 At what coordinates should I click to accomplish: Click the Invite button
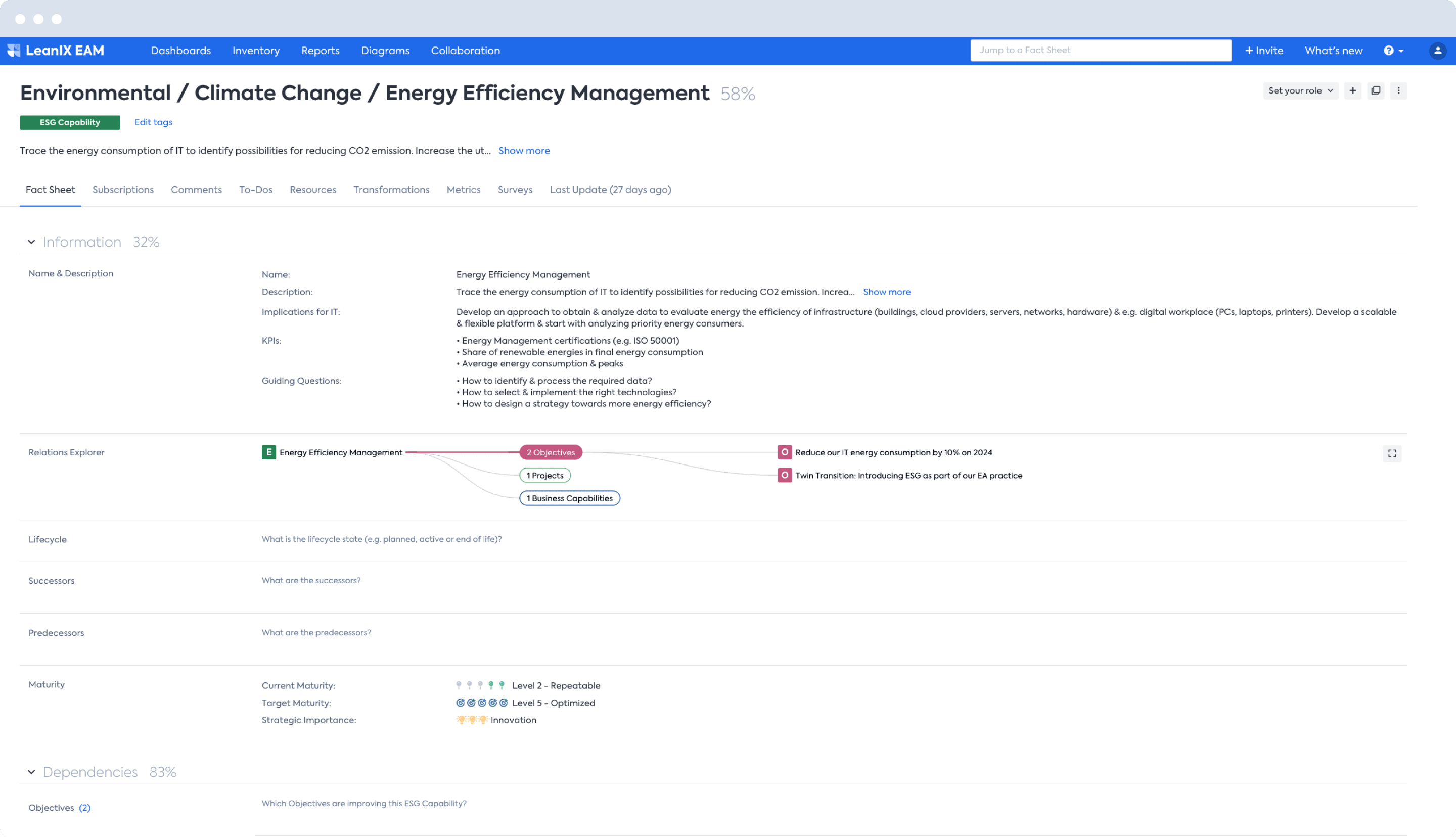pyautogui.click(x=1264, y=51)
